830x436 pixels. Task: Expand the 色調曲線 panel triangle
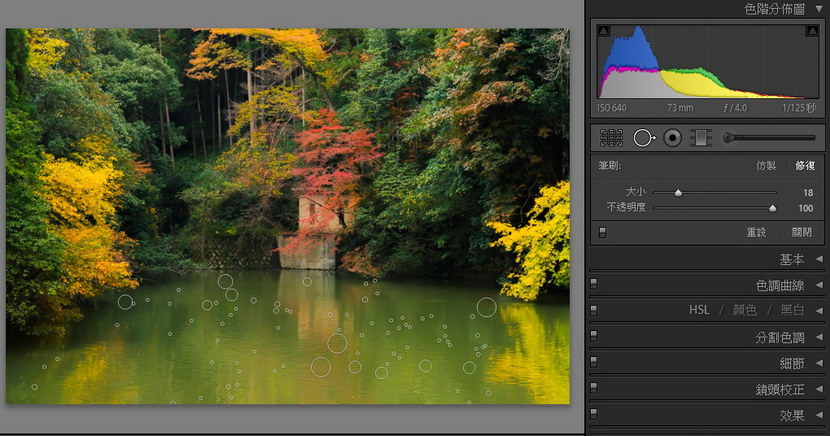819,285
